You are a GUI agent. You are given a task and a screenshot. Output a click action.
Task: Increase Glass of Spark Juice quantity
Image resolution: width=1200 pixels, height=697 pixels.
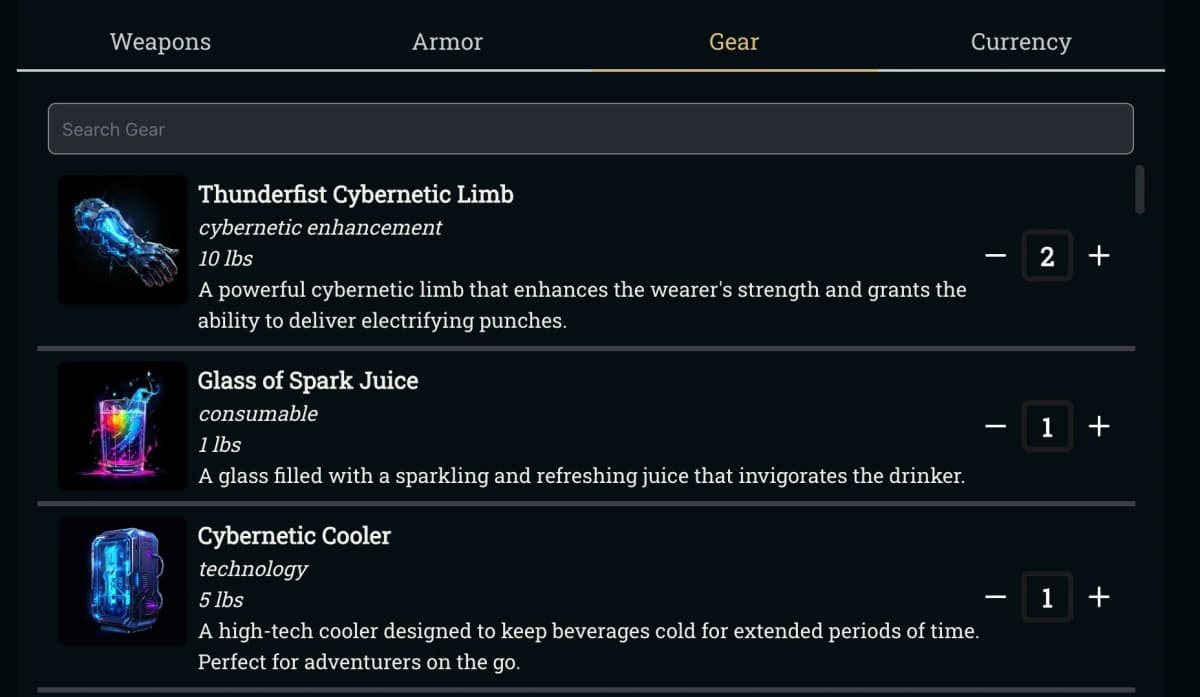(x=1099, y=427)
